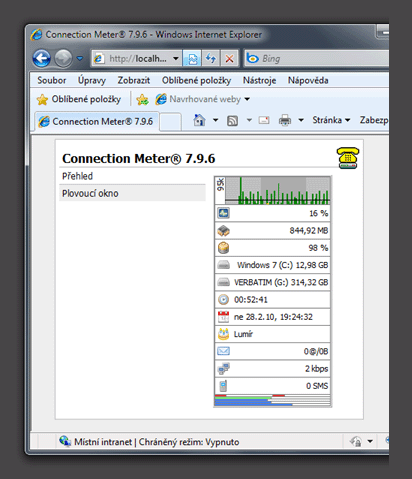The image size is (412, 479).
Task: Click the name-day icon beside Lumír
Action: pyautogui.click(x=223, y=334)
